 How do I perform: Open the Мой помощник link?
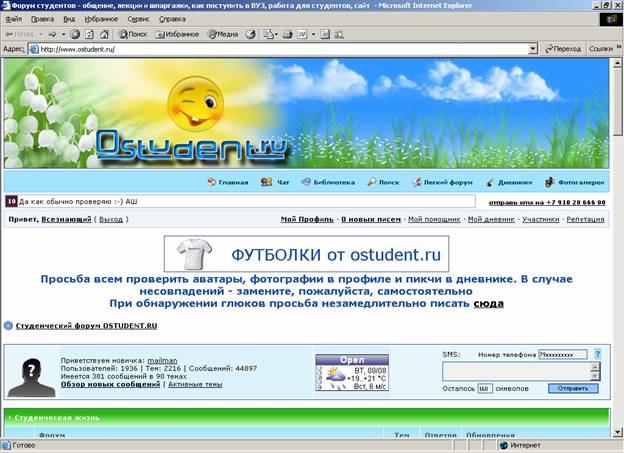(434, 219)
